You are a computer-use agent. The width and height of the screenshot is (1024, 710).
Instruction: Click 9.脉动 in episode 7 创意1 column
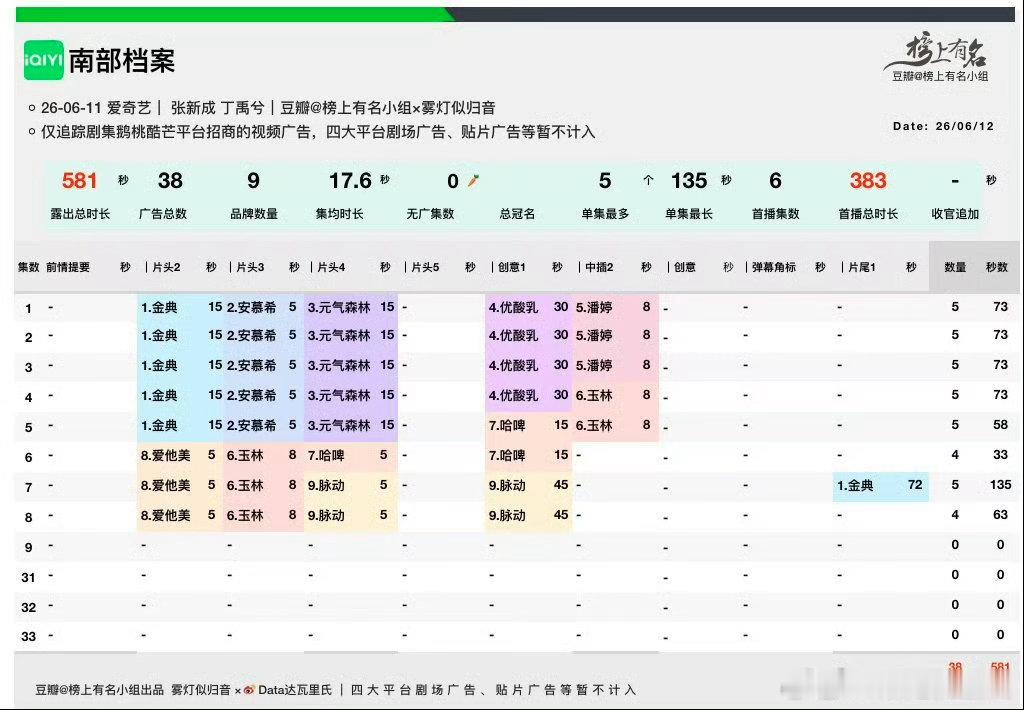[x=507, y=485]
